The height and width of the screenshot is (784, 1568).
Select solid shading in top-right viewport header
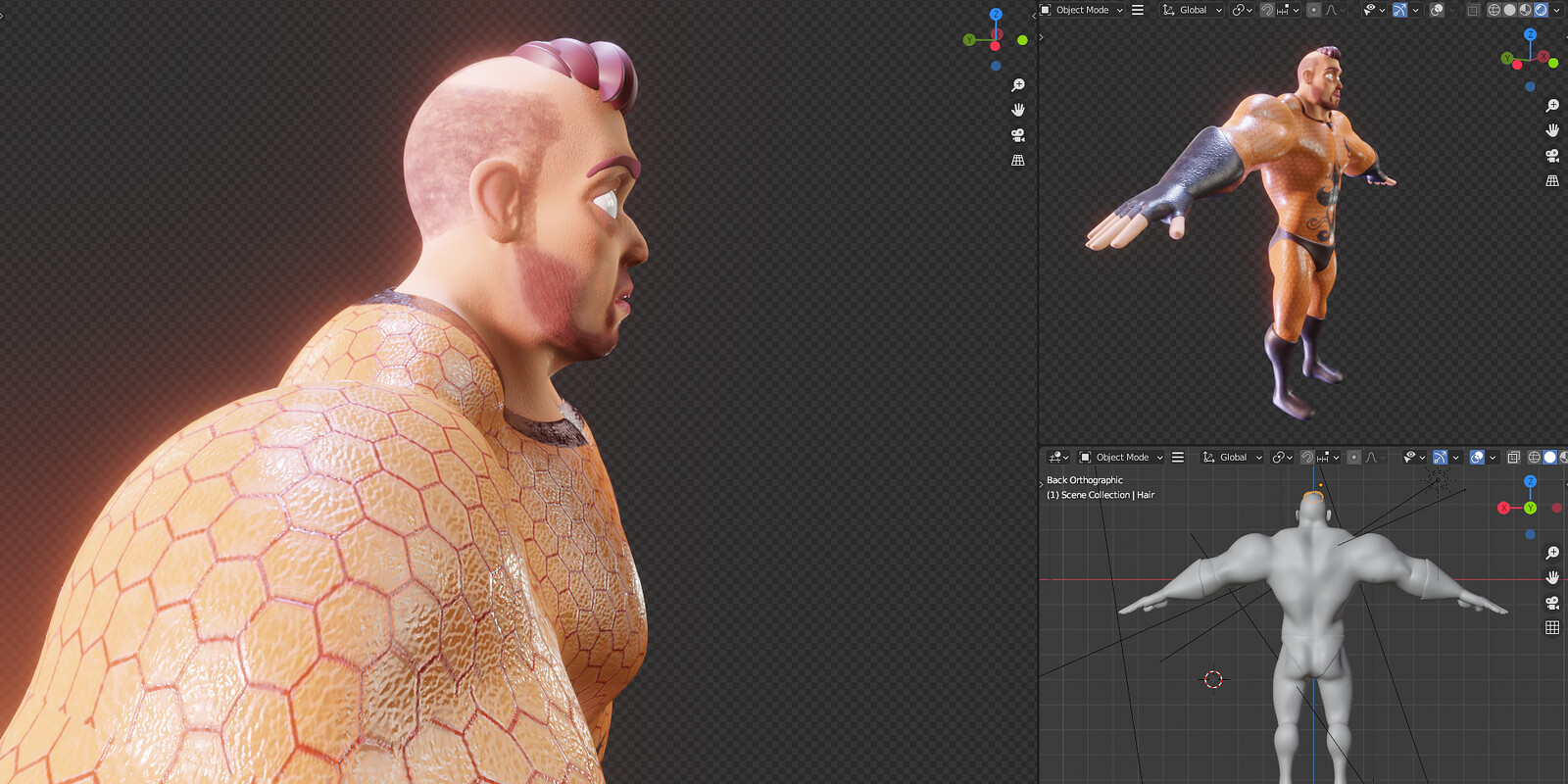coord(1509,10)
